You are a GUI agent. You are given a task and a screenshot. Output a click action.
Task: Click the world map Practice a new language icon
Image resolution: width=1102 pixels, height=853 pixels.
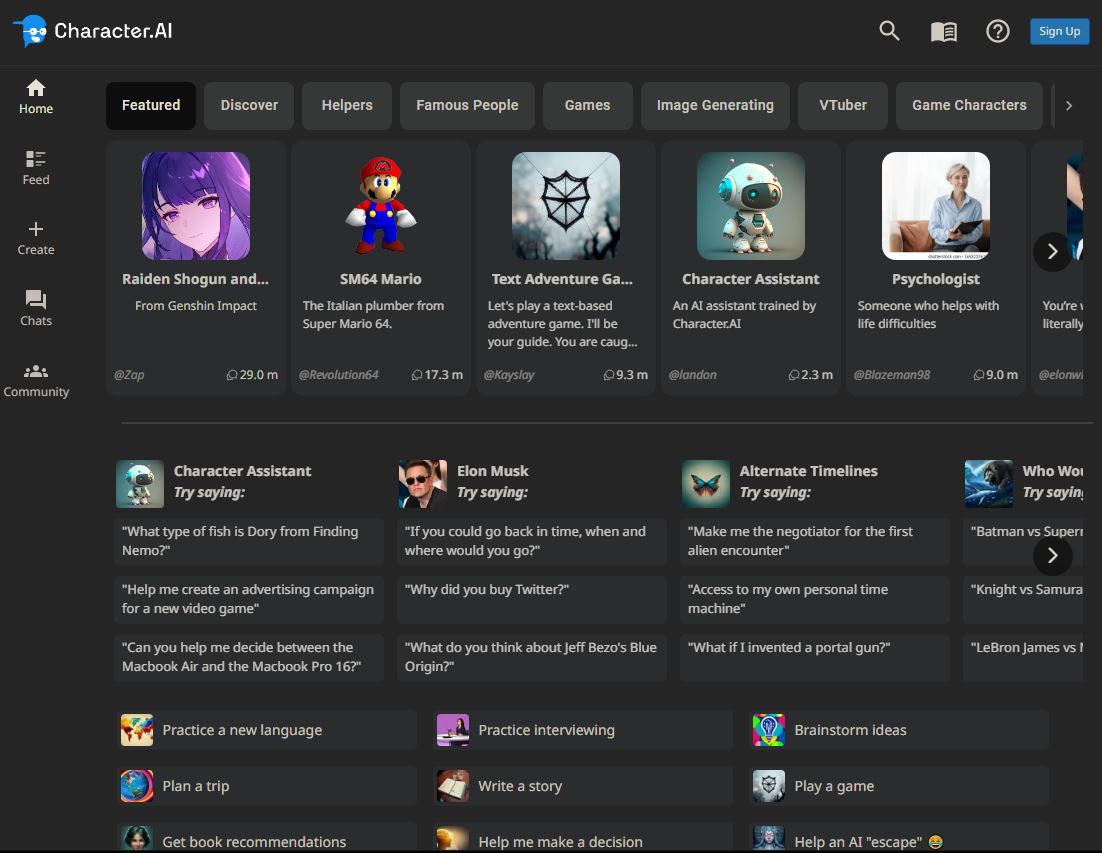coord(136,730)
